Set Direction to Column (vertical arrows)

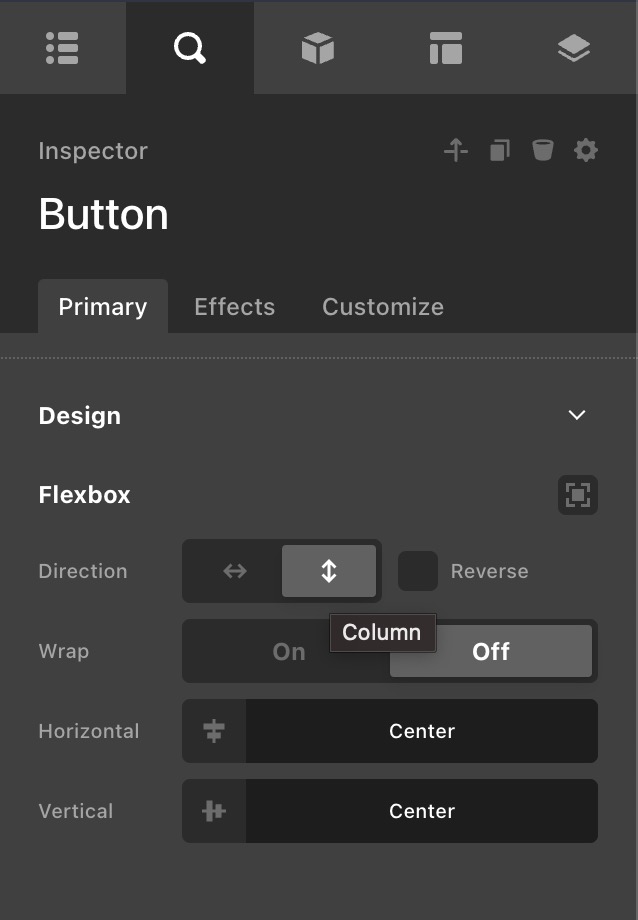pos(329,571)
